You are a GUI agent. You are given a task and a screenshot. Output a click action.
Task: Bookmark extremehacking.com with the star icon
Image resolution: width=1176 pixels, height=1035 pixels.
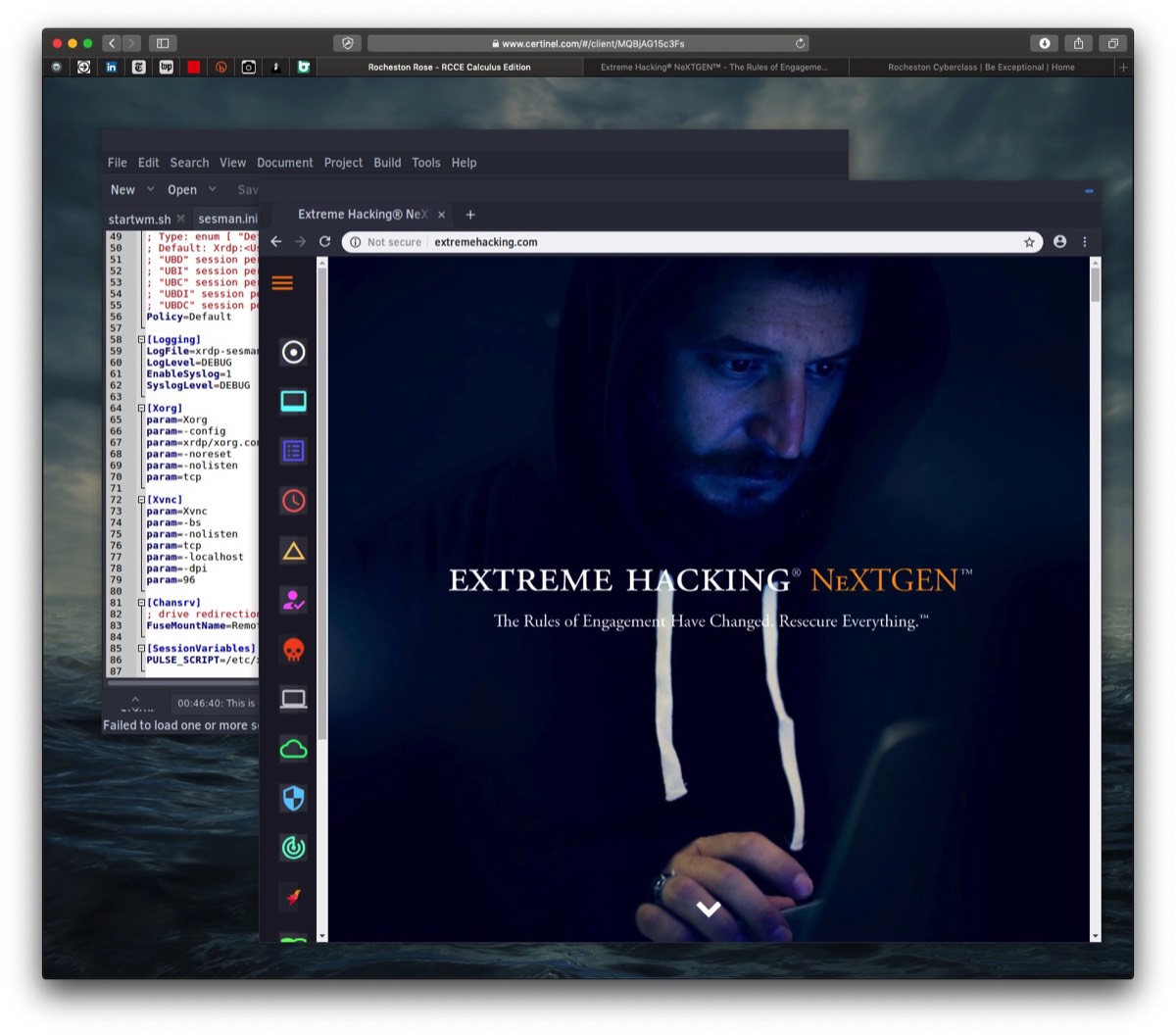(x=1029, y=242)
